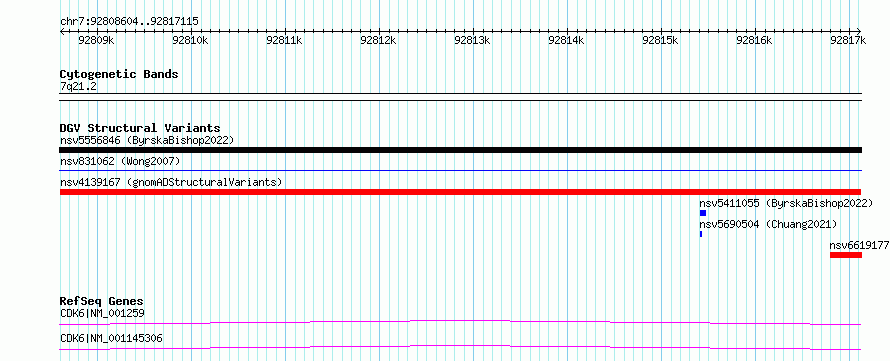
Task: Click the black nsv5556846 variant bar
Action: point(460,150)
